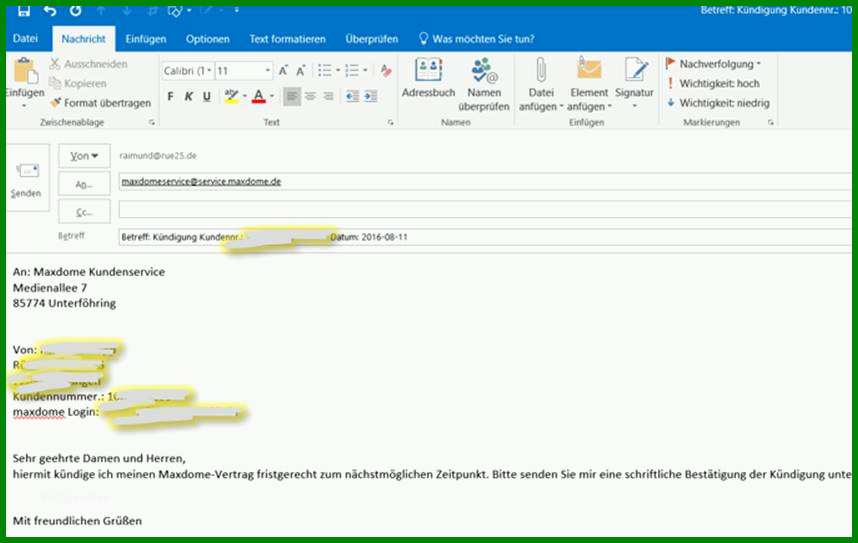Undo the last action

(x=50, y=10)
